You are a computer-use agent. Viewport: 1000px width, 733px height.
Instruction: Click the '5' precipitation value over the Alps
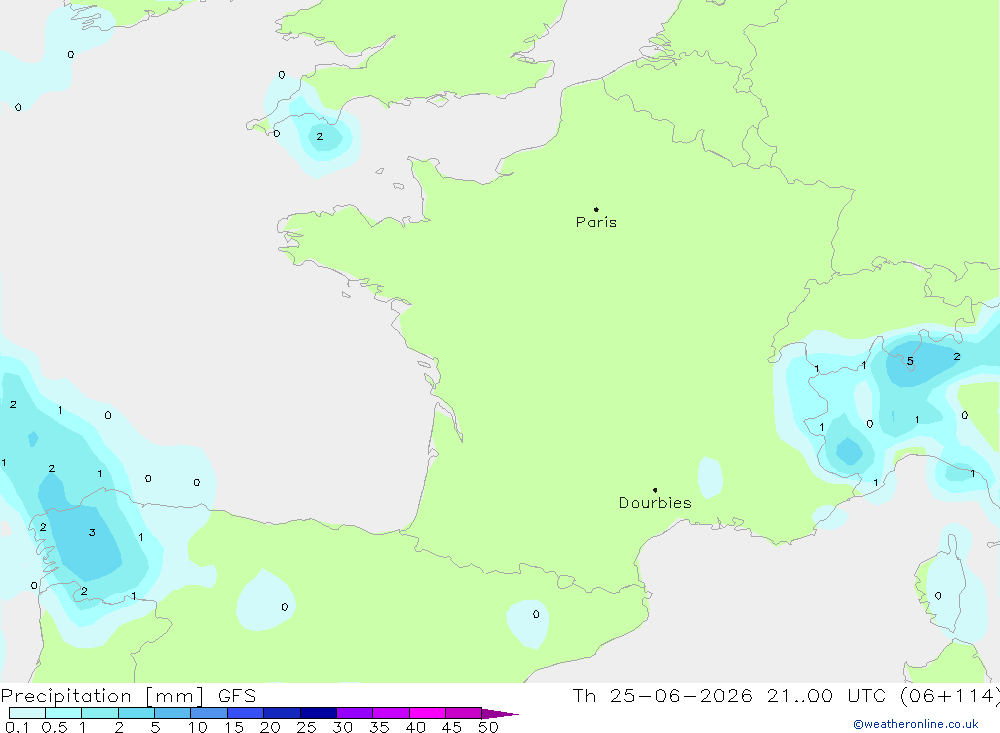[x=910, y=362]
